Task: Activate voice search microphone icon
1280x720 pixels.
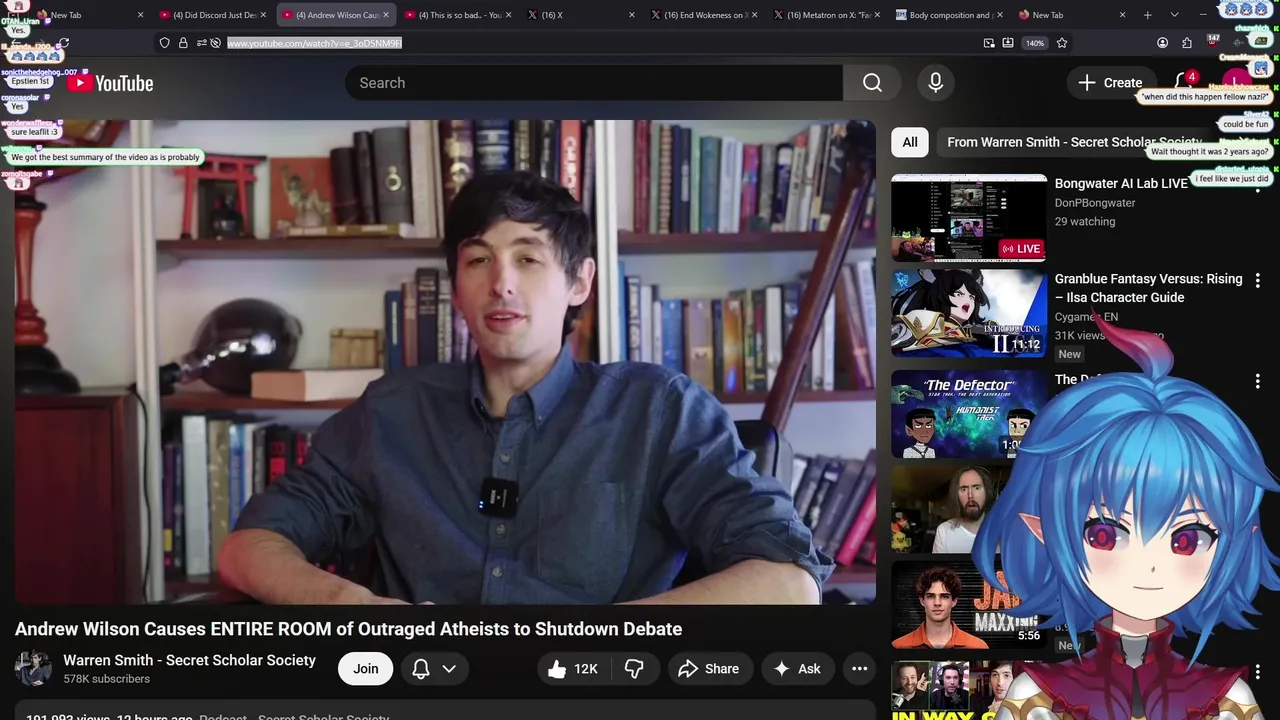Action: (x=935, y=83)
